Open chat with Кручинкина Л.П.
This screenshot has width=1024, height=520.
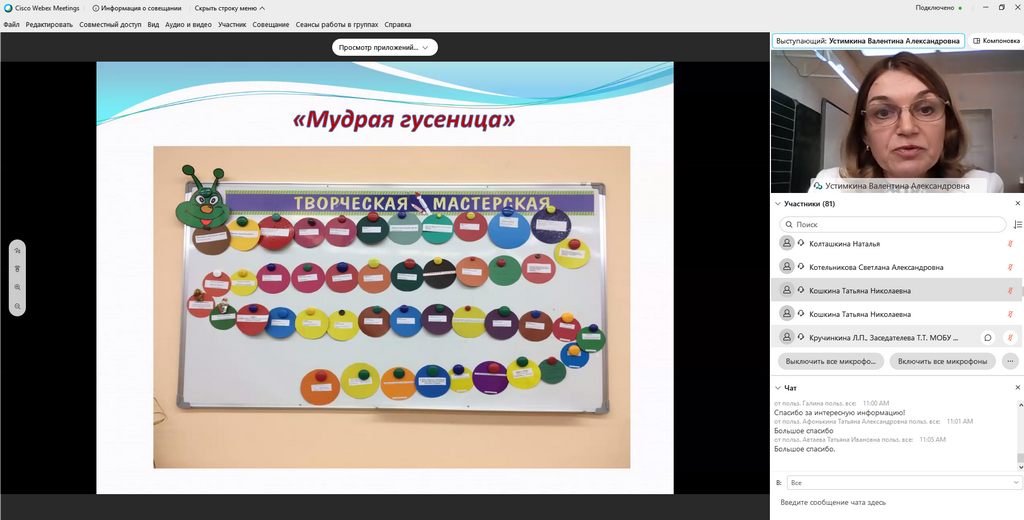coord(988,338)
